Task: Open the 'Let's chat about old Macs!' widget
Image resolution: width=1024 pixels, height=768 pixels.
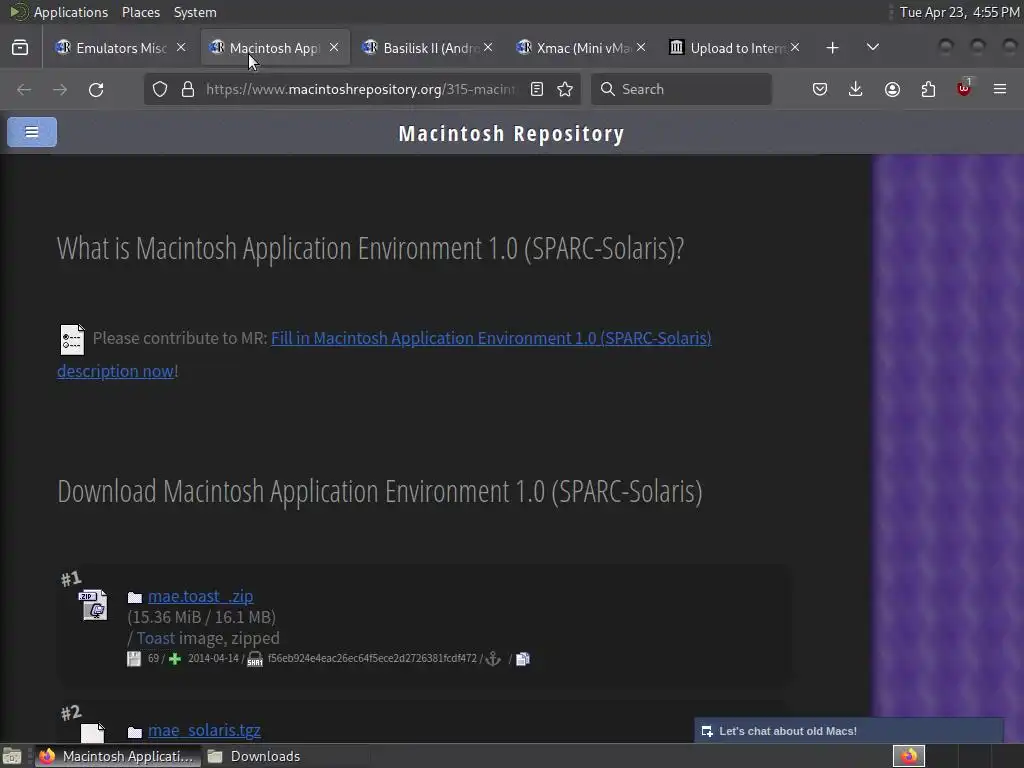Action: pyautogui.click(x=848, y=731)
